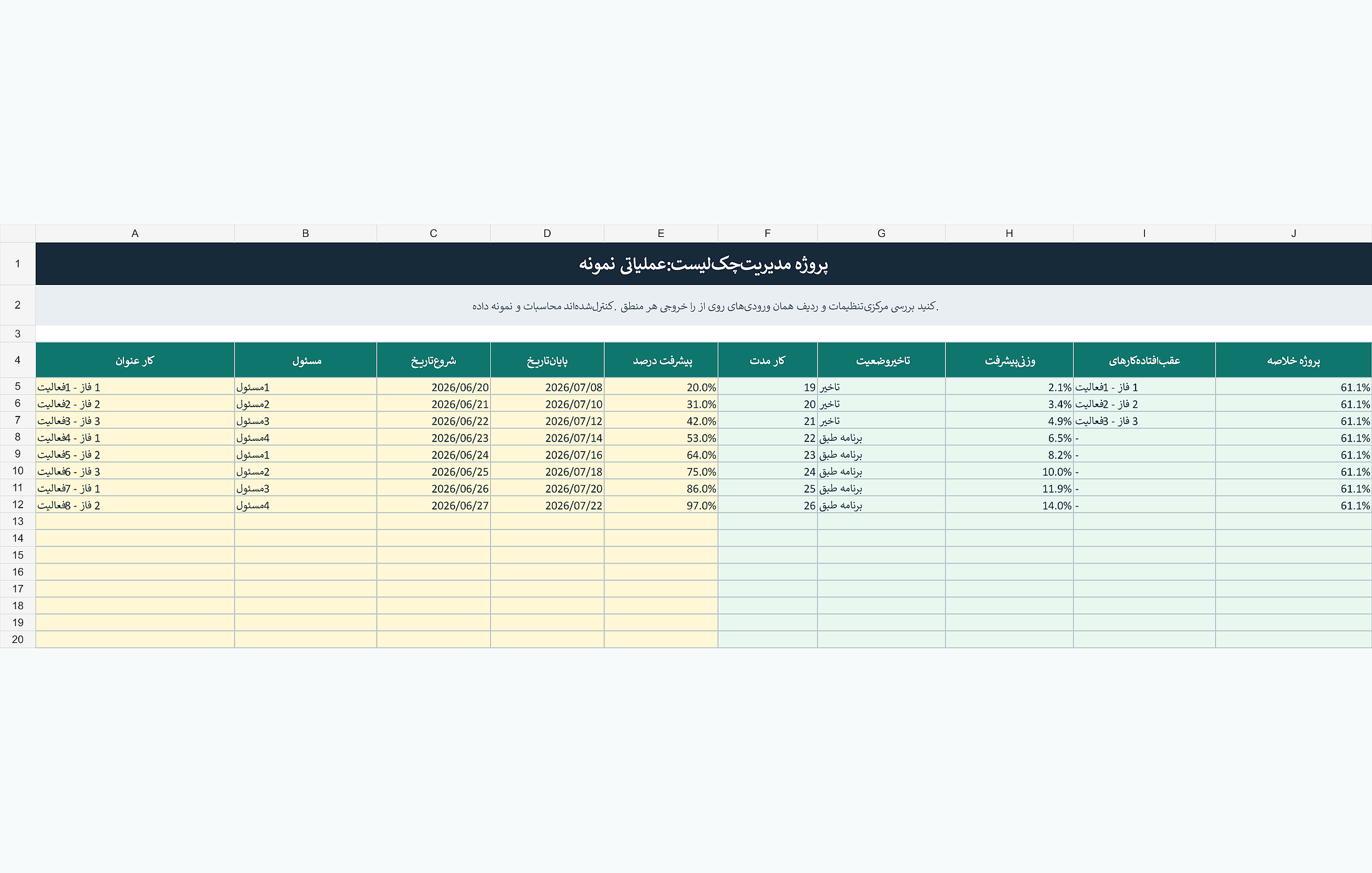Select progress cell showing 53.0%

point(661,438)
